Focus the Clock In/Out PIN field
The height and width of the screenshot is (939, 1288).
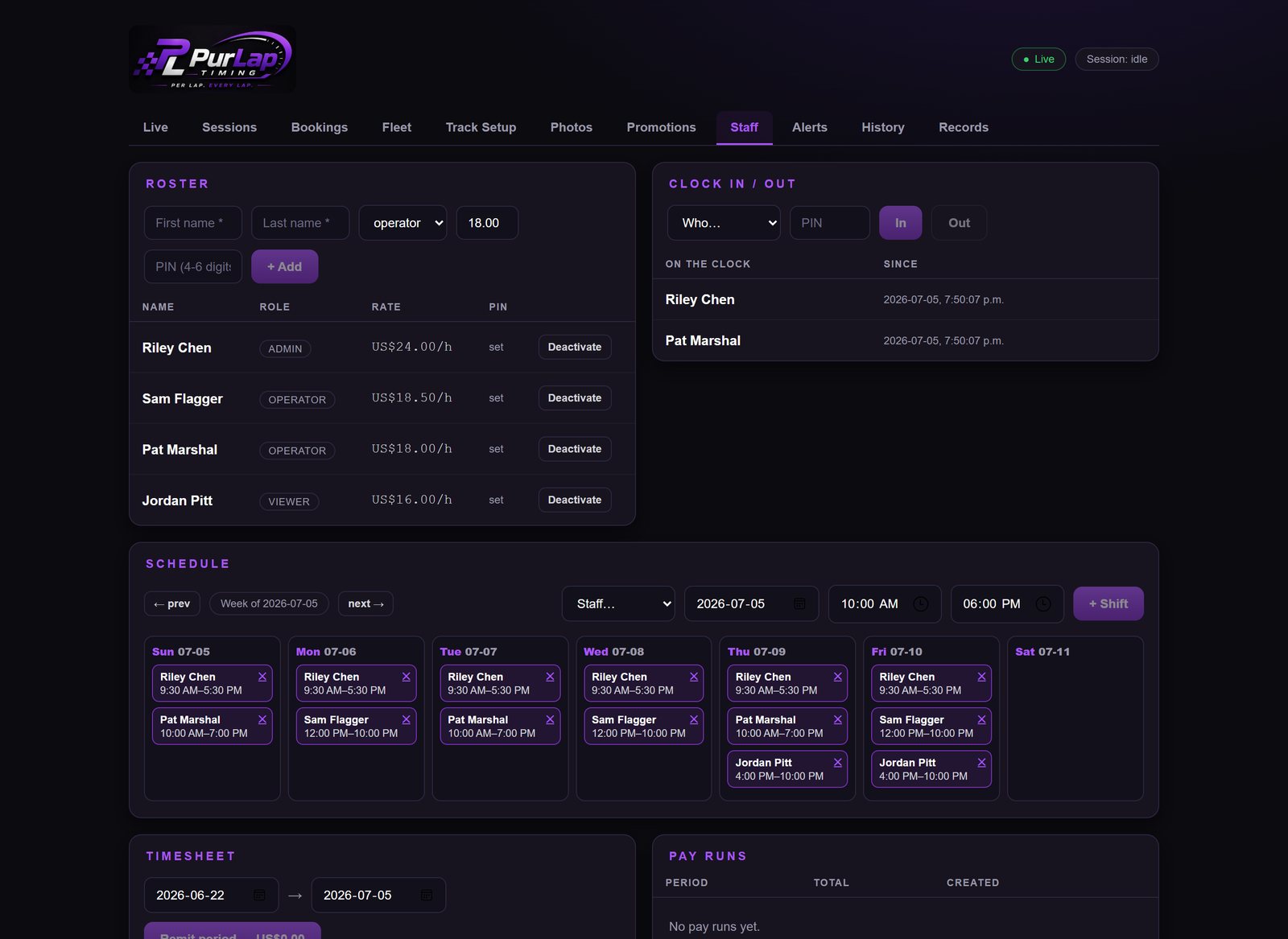[x=830, y=223]
